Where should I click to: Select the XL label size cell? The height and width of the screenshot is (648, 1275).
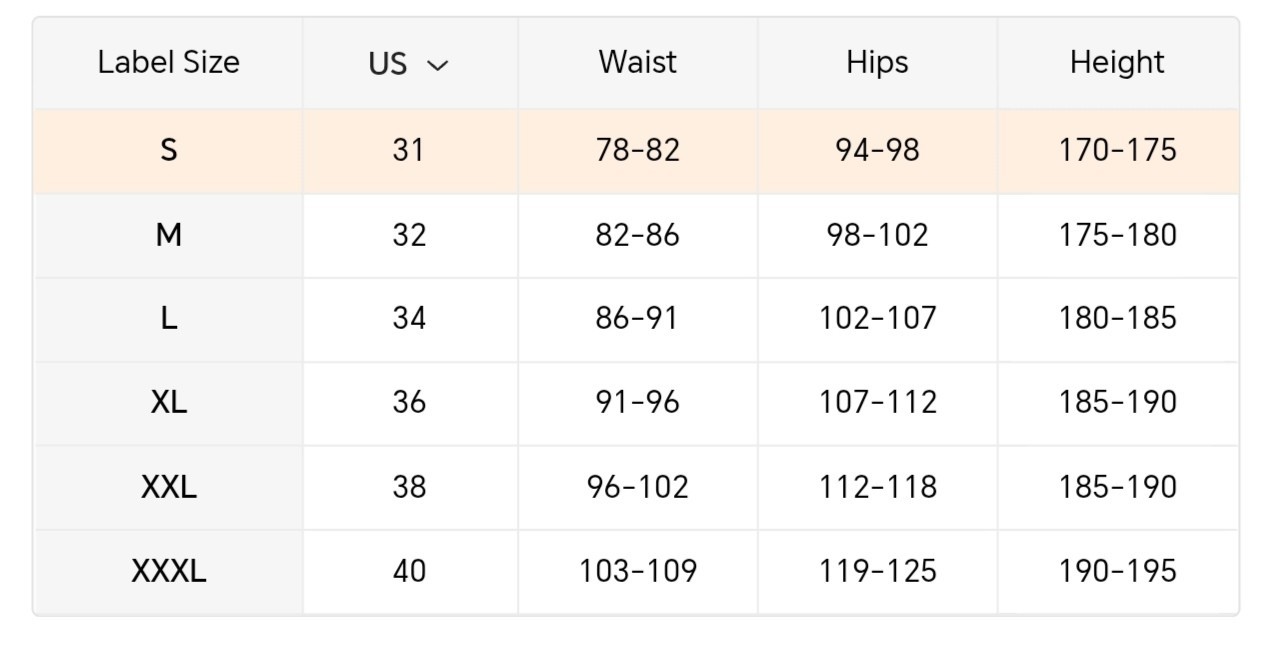tap(168, 403)
